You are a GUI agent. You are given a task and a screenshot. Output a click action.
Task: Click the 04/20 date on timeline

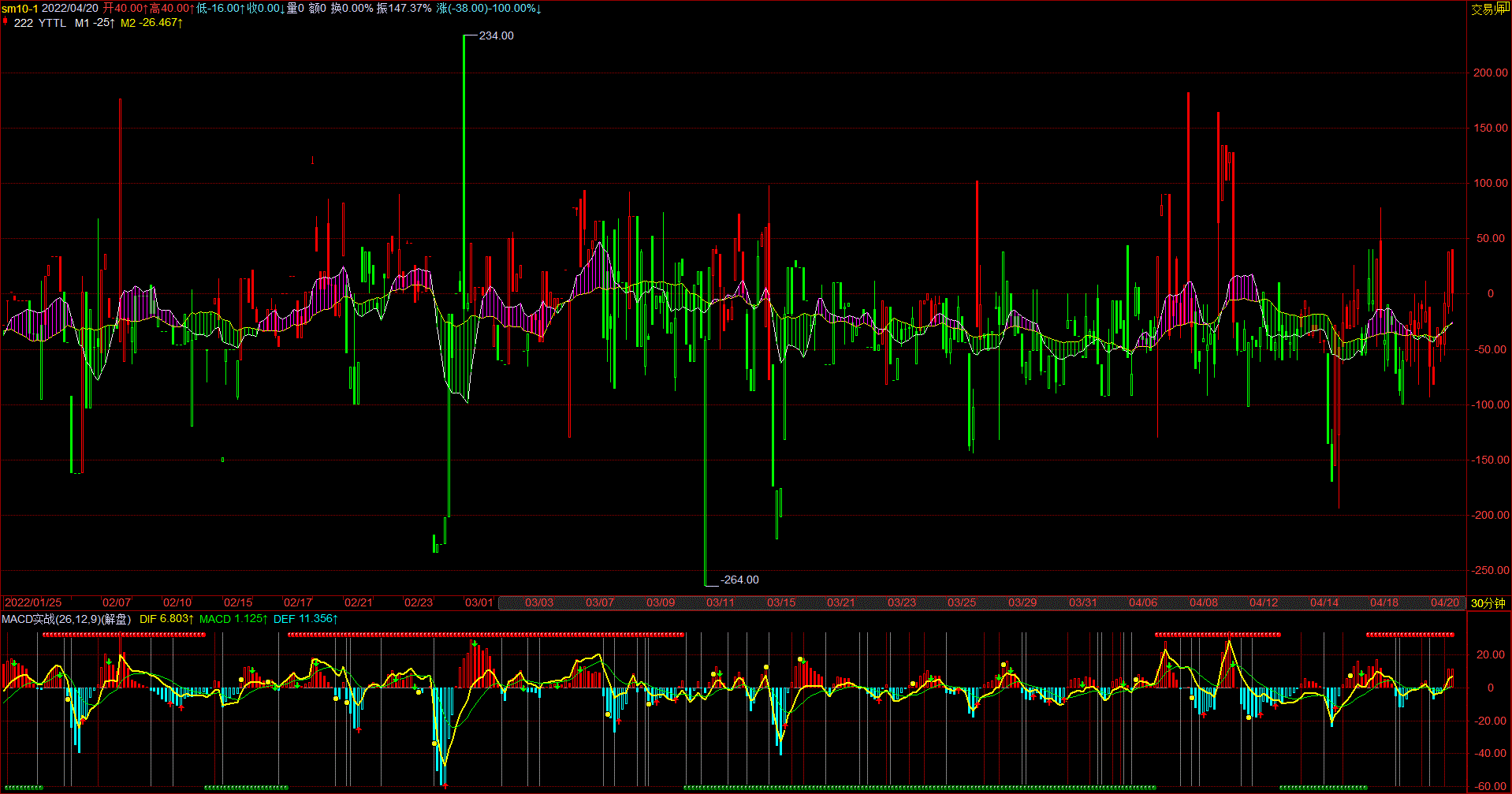[1445, 602]
